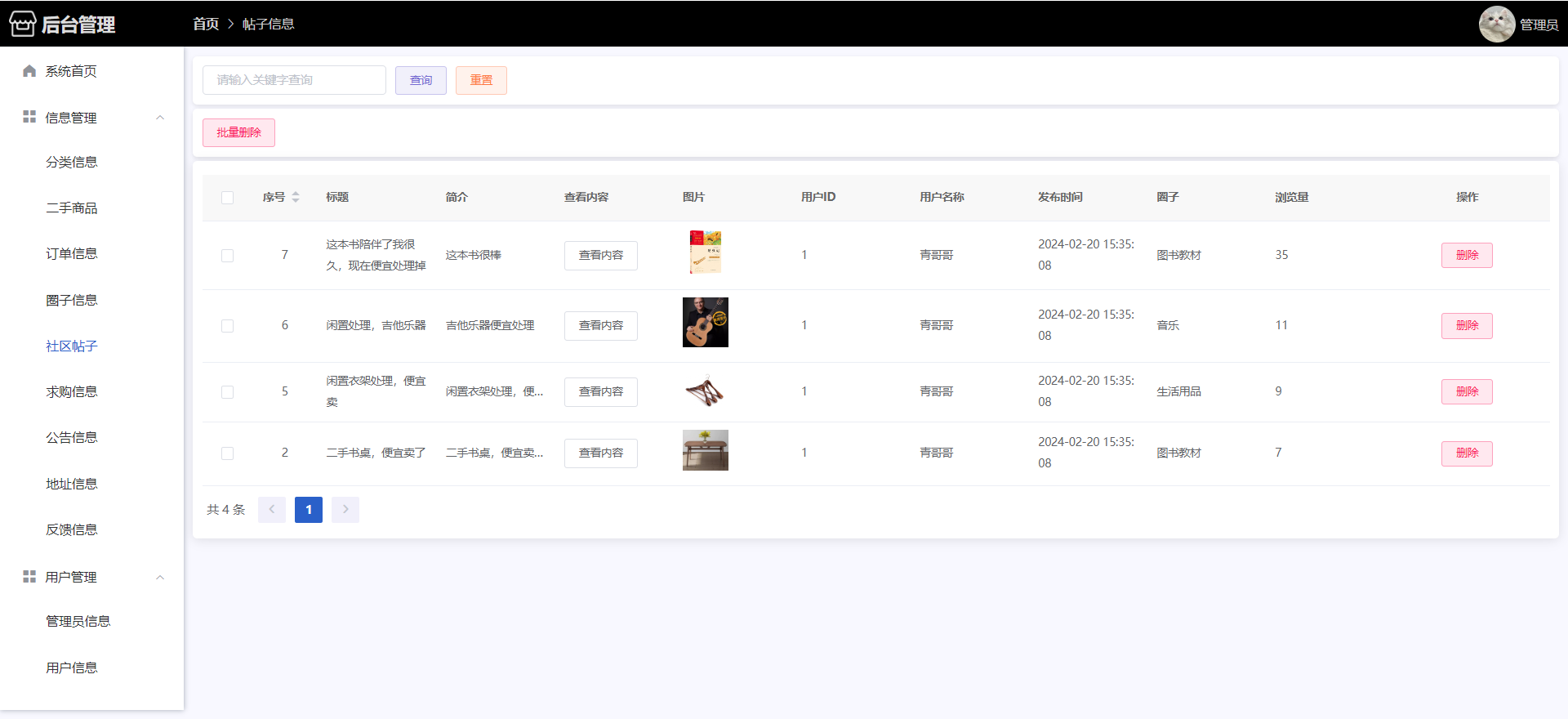Click the breadcrumb separator chevron
The width and height of the screenshot is (1568, 719).
click(231, 25)
